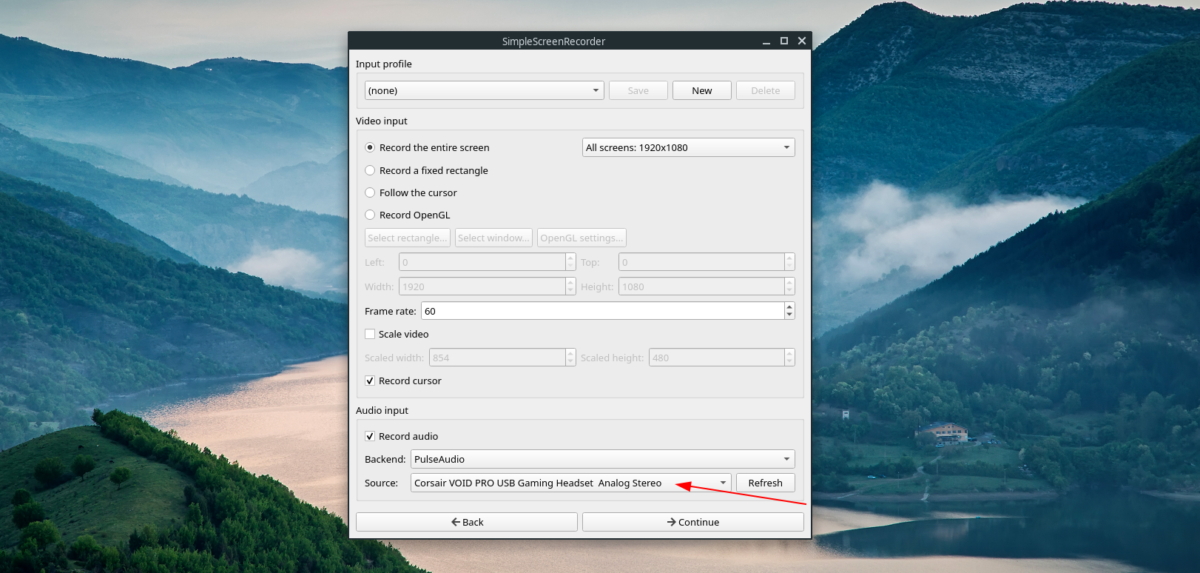Open the Source Corsair VOID PRO dropdown
Screen dimensions: 1200x573
[x=571, y=483]
